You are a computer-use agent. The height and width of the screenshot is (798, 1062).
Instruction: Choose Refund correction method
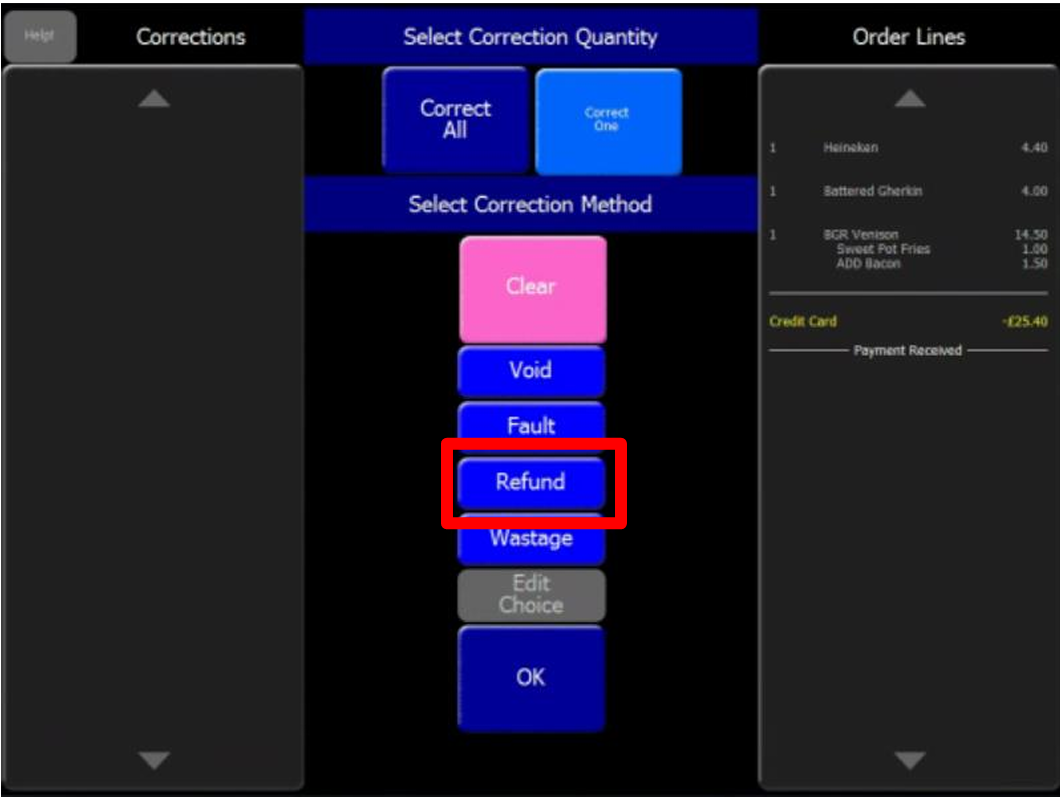(531, 482)
